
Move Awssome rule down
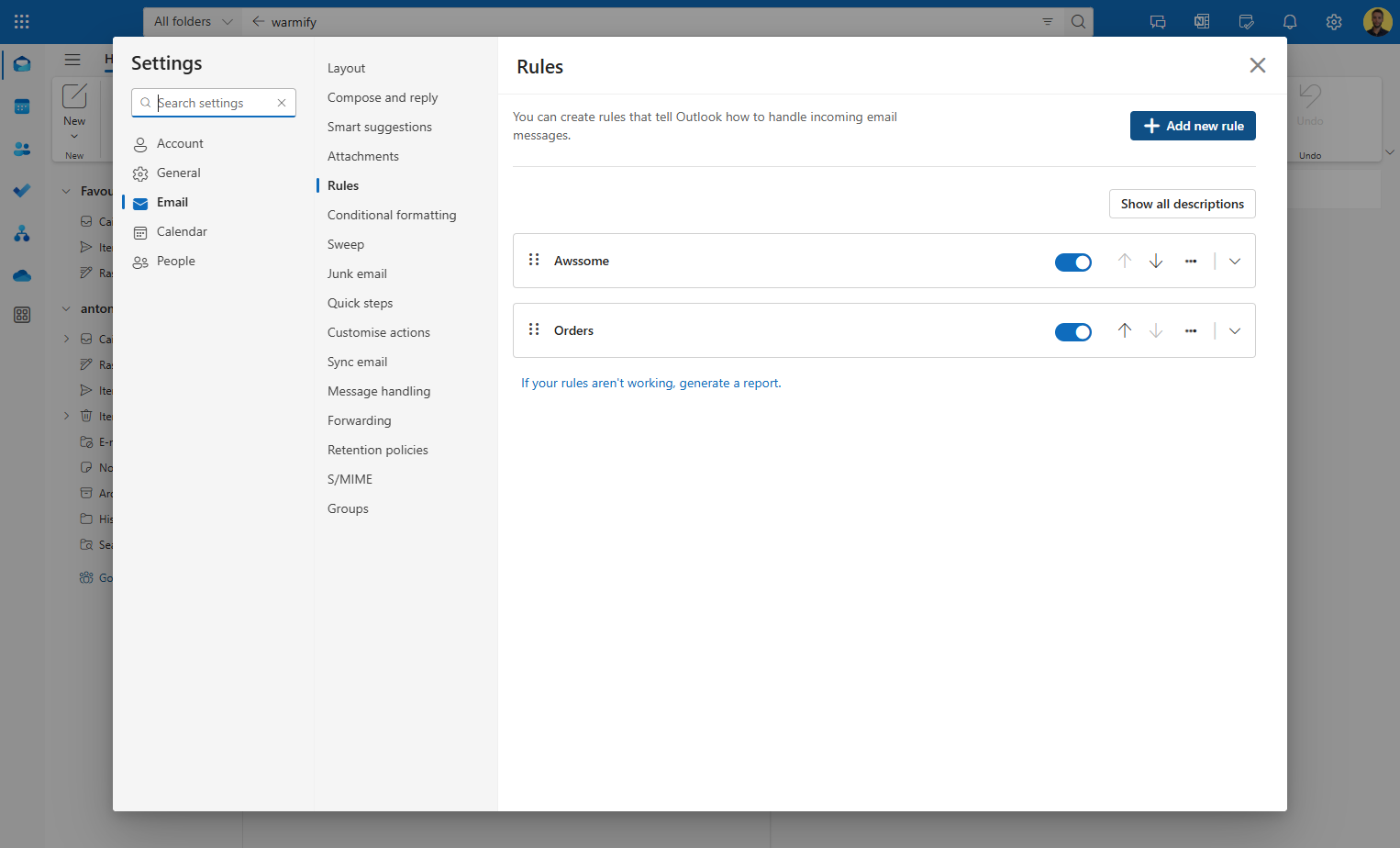1156,261
